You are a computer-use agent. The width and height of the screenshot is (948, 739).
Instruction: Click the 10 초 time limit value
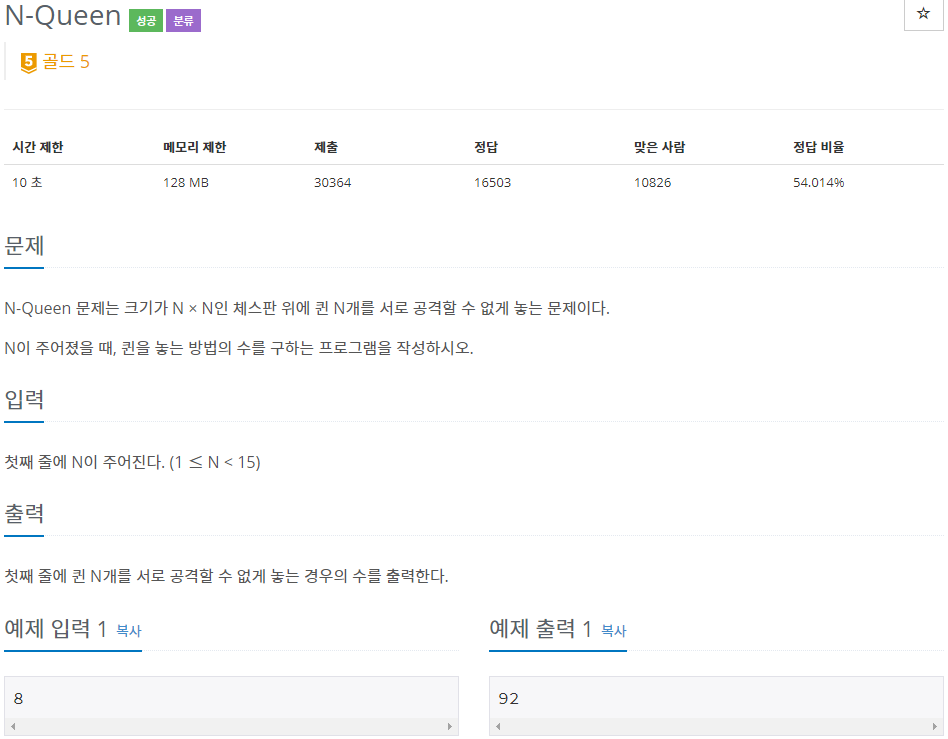point(27,183)
